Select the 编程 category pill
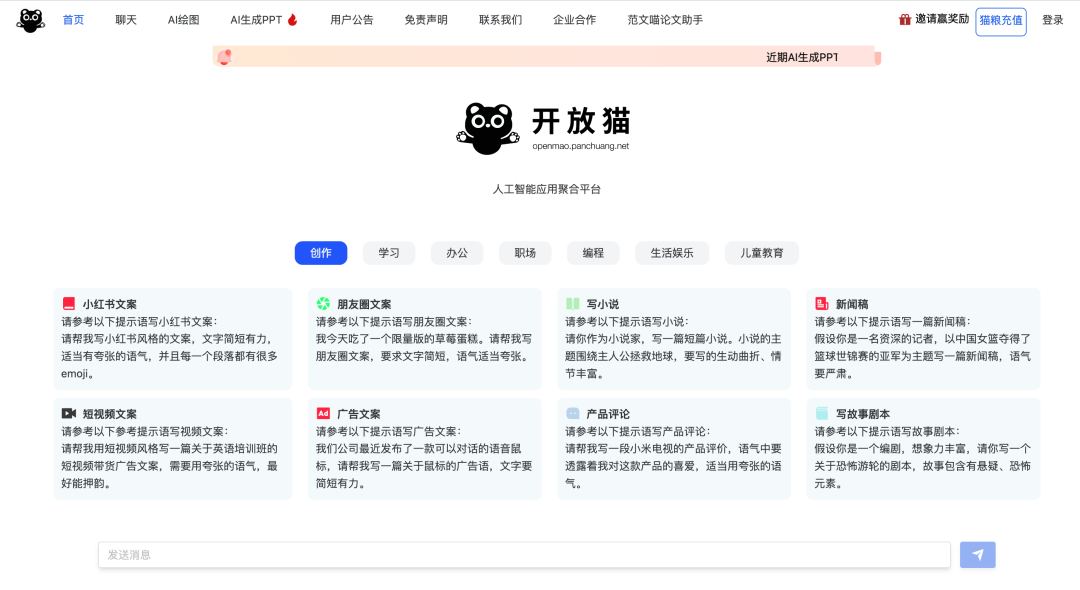The width and height of the screenshot is (1080, 590). point(593,253)
